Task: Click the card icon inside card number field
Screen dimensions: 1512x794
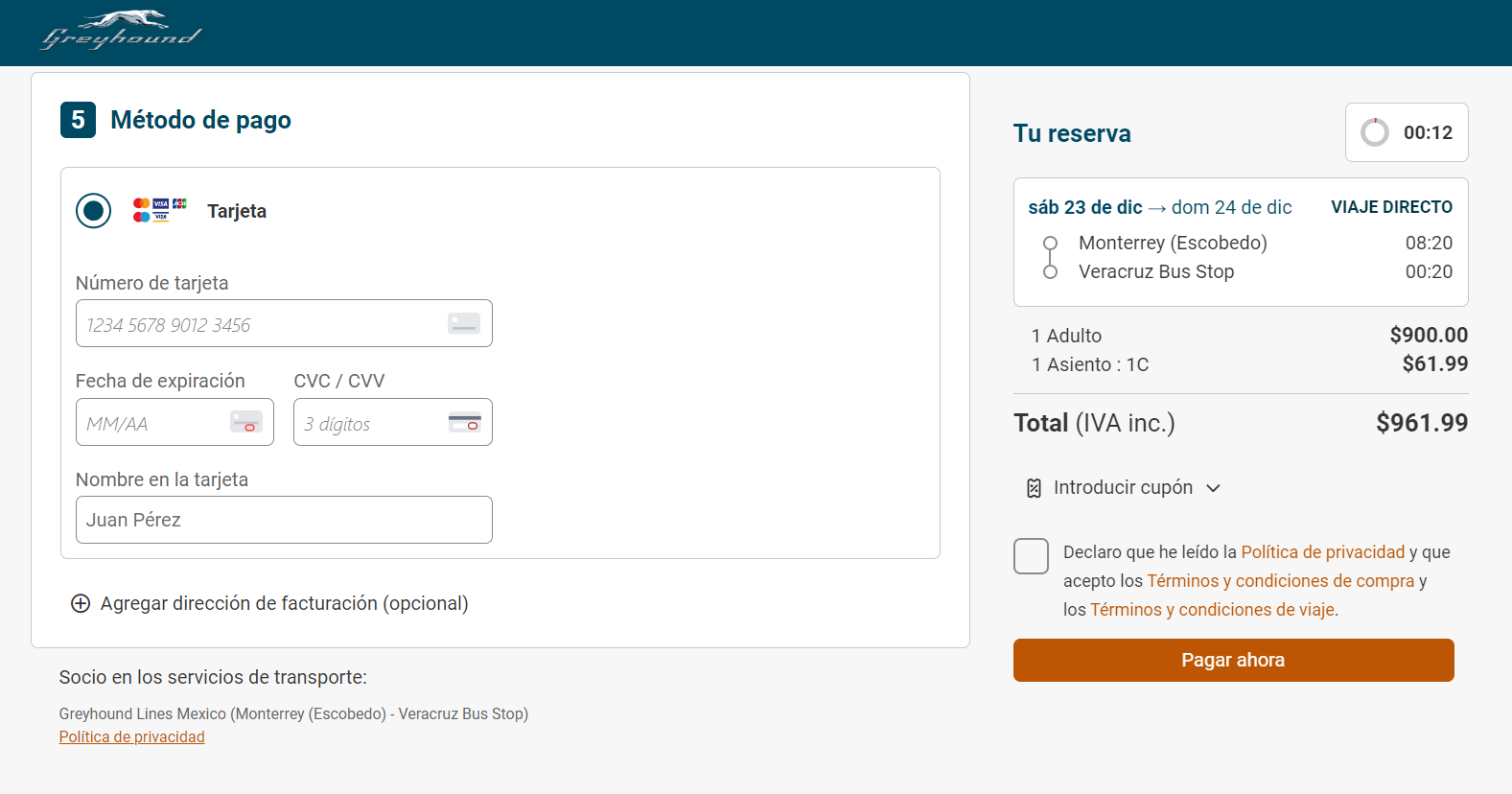Action: click(x=464, y=324)
